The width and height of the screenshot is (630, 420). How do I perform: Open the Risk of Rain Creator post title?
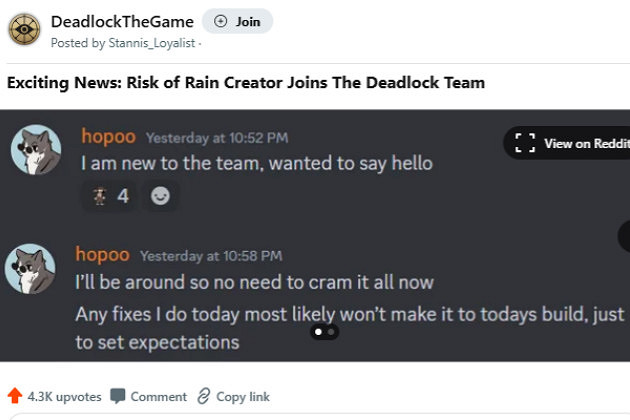[x=246, y=83]
